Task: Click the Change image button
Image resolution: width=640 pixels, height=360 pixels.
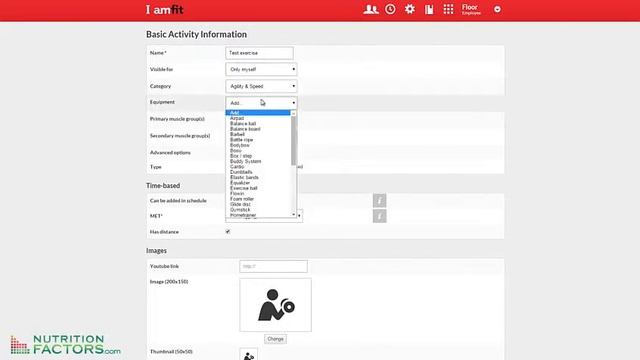Action: coord(275,339)
